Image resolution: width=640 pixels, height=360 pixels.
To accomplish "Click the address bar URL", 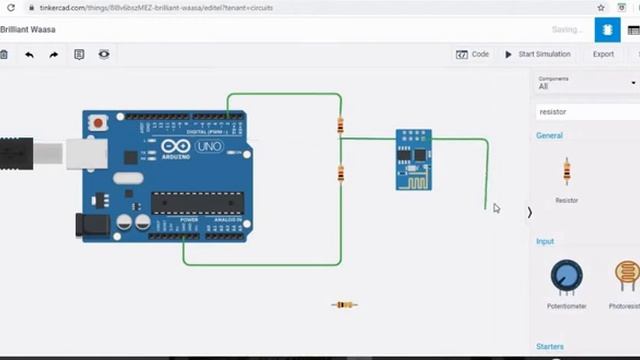I will coord(156,8).
